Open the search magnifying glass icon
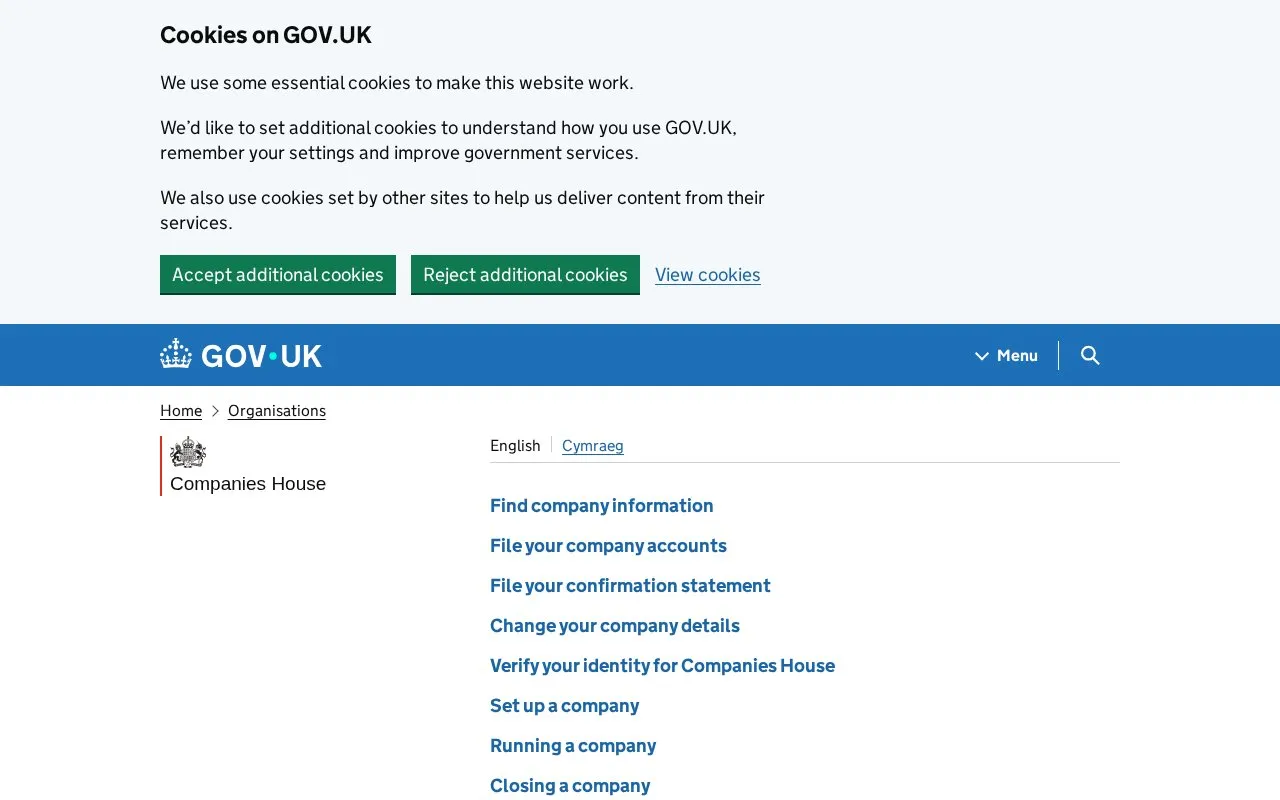Image resolution: width=1280 pixels, height=800 pixels. pos(1090,355)
